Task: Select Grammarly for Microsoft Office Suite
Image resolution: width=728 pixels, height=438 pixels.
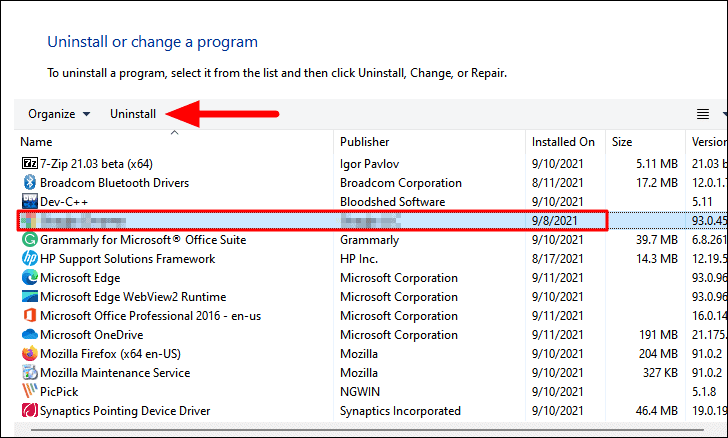Action: (x=143, y=240)
